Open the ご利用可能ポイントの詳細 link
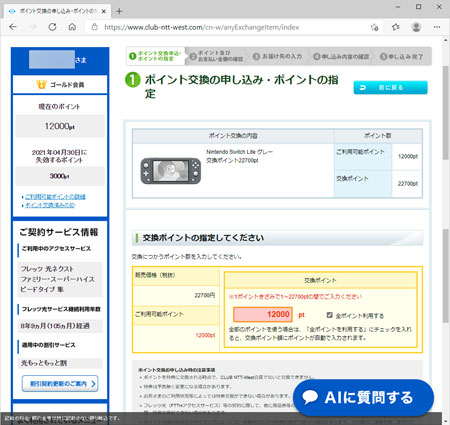 [x=55, y=197]
